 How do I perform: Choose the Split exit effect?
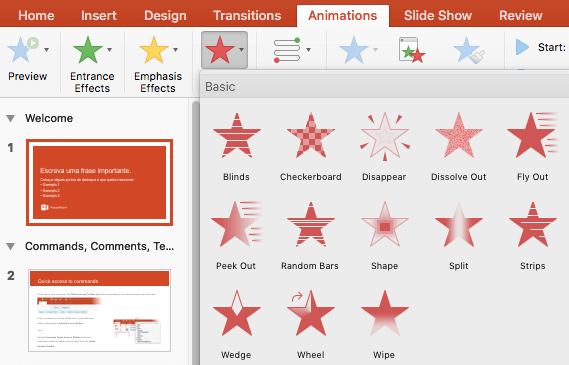(459, 235)
